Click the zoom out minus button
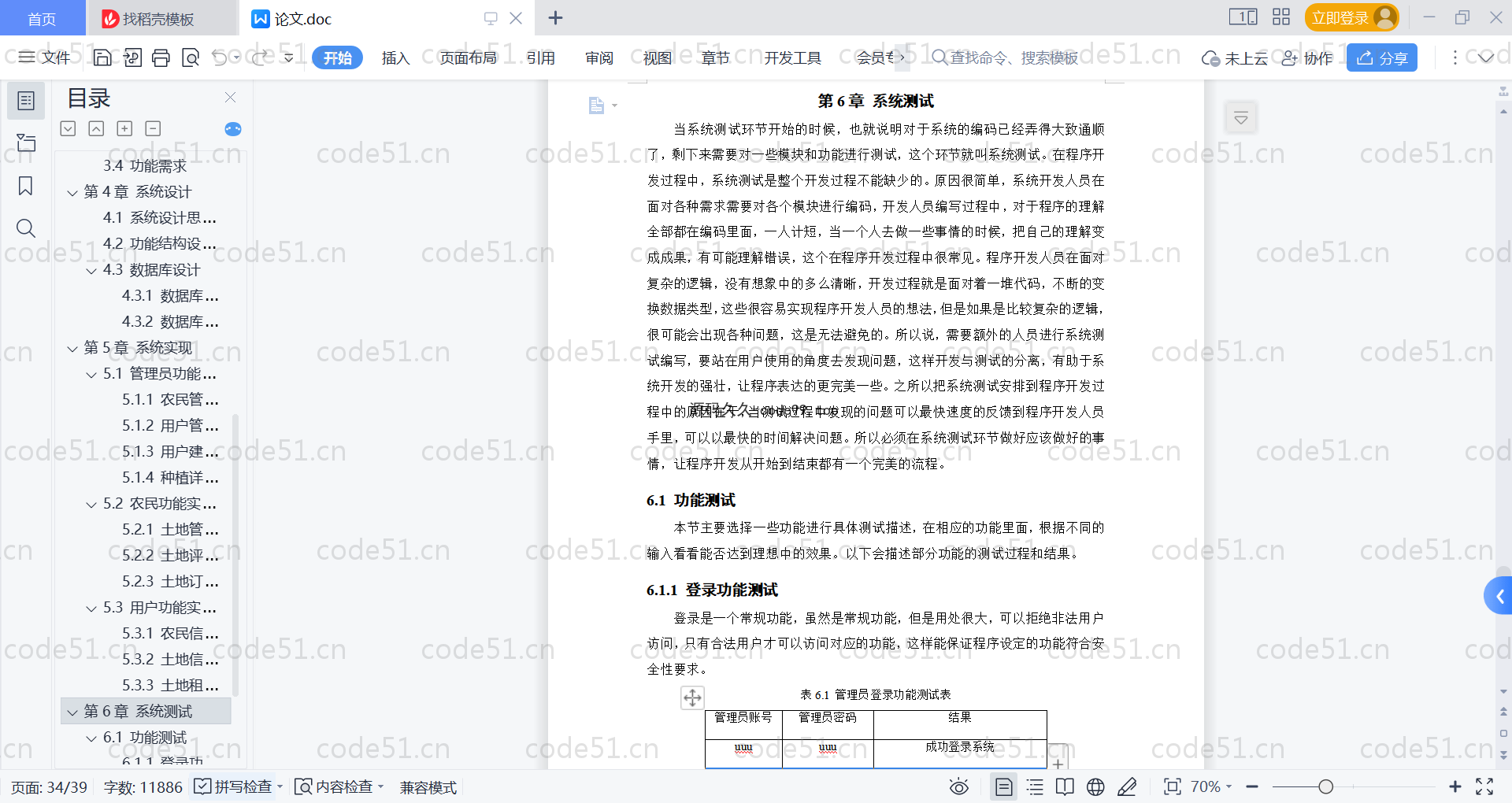1512x803 pixels. click(1252, 786)
